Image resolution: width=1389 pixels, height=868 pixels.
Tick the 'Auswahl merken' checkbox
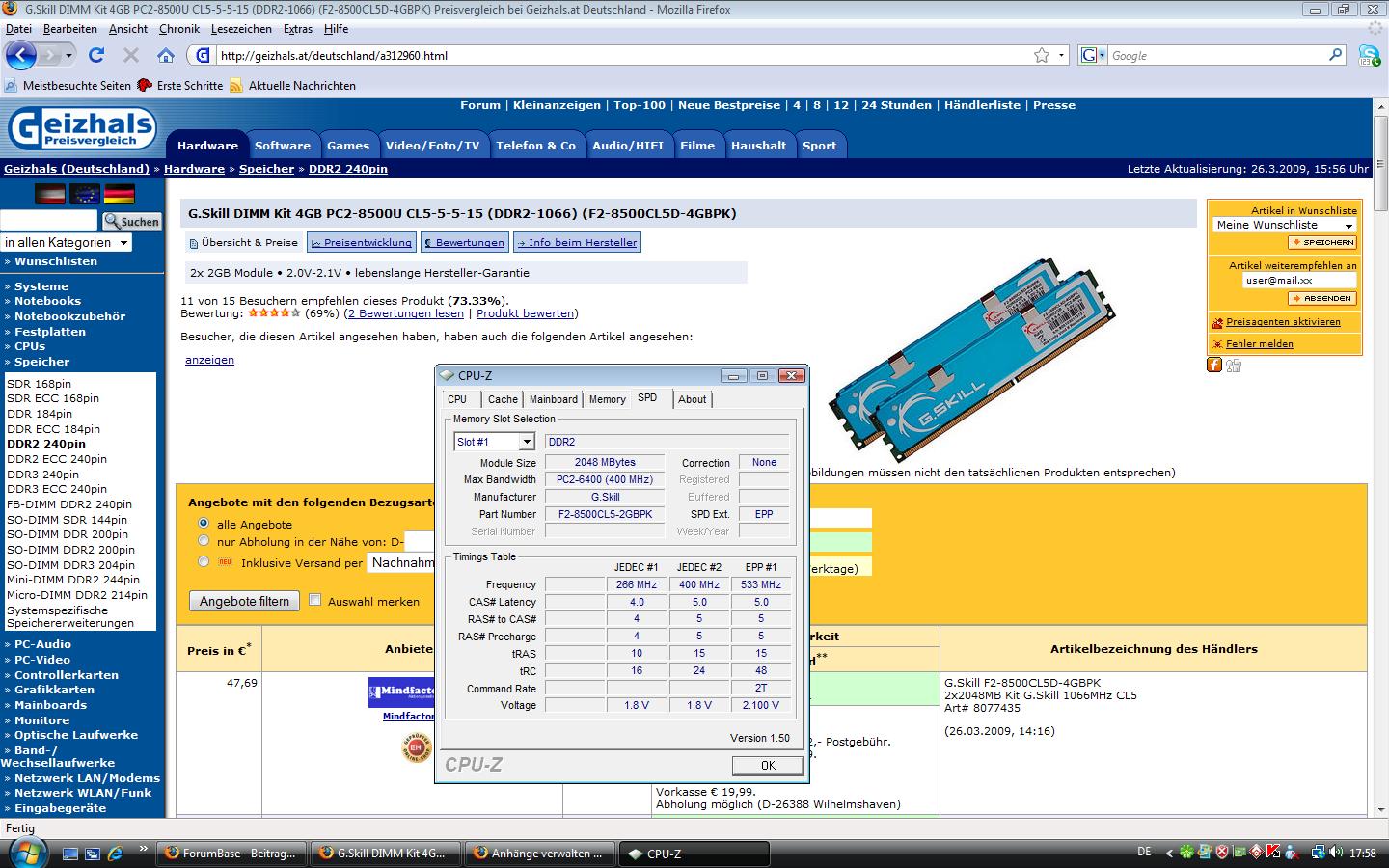tap(314, 600)
